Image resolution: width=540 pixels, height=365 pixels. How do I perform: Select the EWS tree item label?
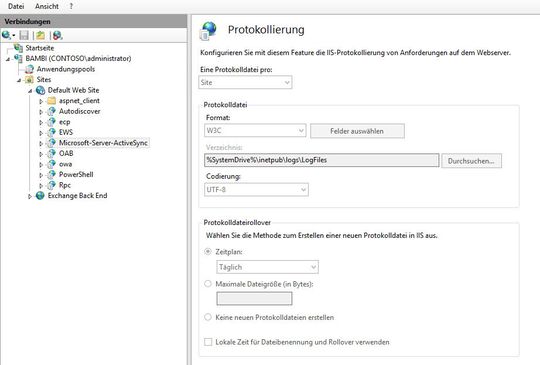[x=66, y=132]
